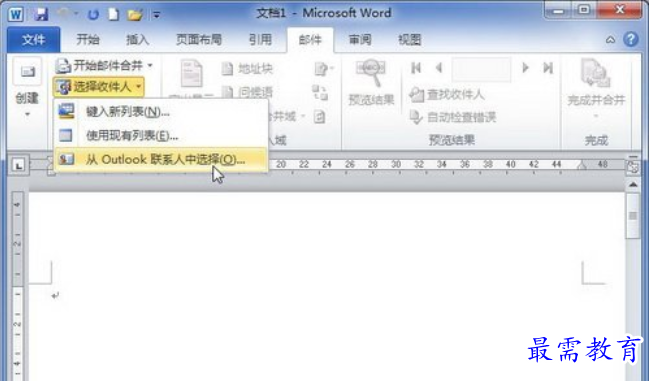Save the document using the floppy disk icon
This screenshot has width=649, height=381.
tap(41, 14)
